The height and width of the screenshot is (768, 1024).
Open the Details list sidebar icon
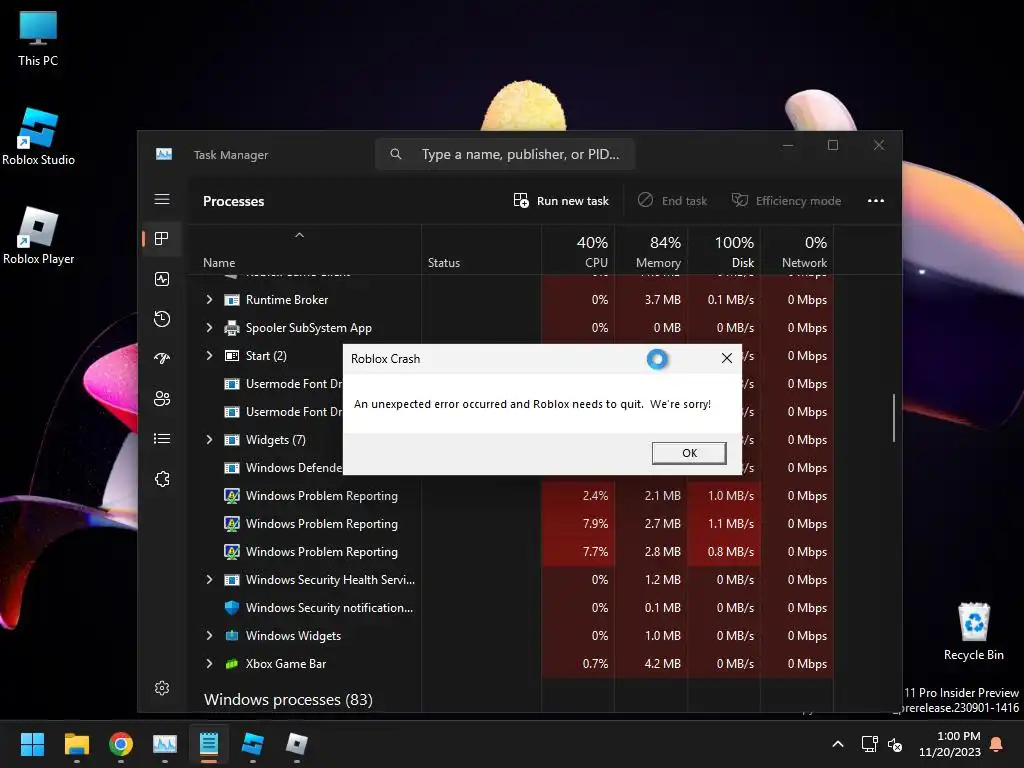tap(162, 438)
